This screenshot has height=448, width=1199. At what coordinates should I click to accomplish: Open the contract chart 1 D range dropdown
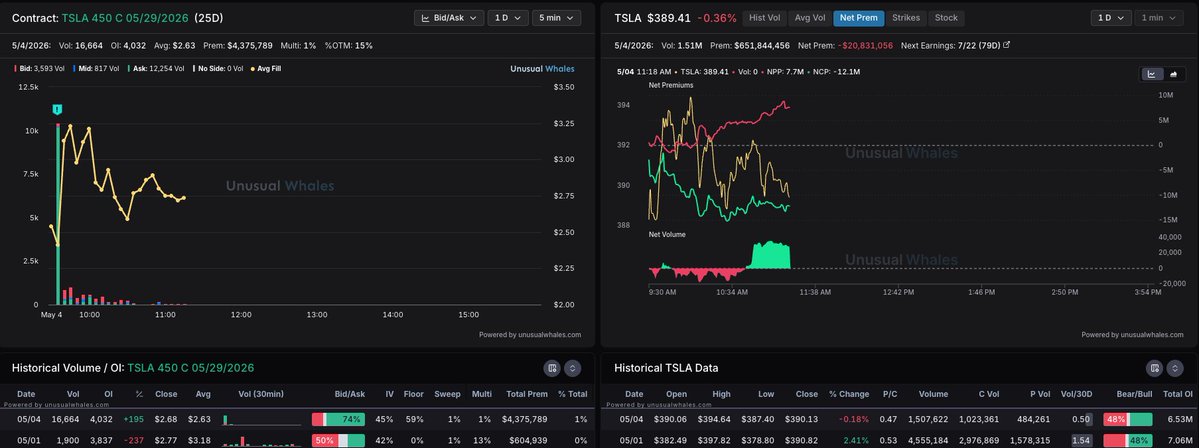click(509, 18)
